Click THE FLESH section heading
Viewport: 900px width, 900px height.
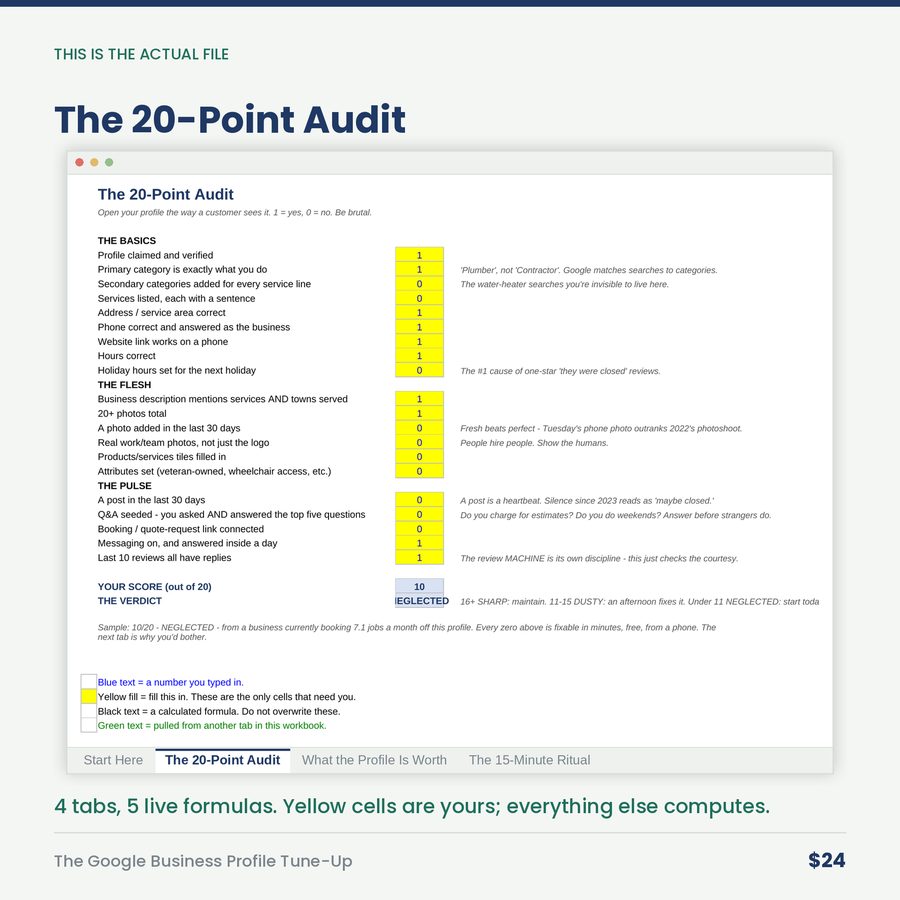click(125, 385)
